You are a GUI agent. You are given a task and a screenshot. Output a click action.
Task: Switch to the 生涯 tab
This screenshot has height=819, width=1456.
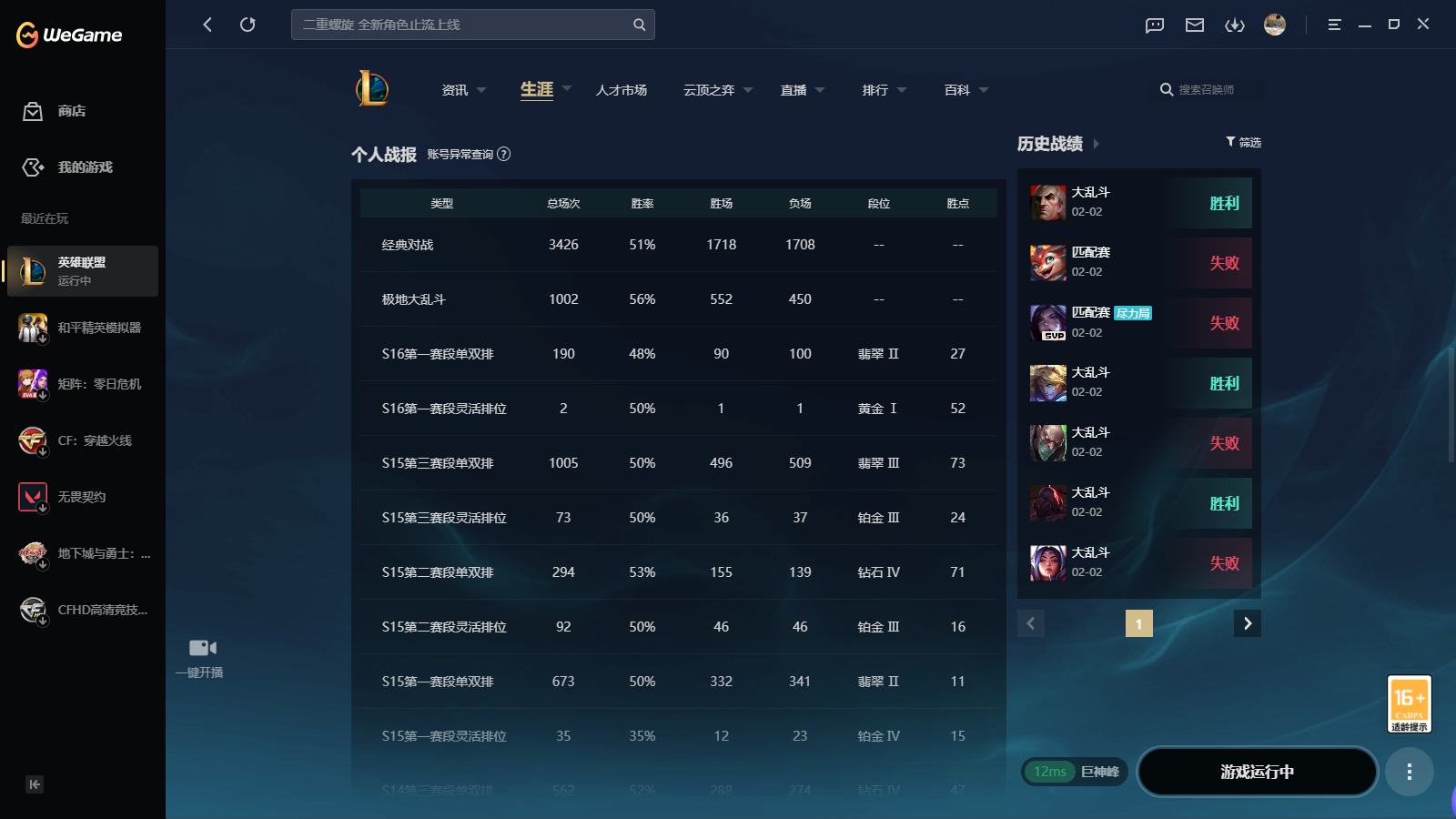pyautogui.click(x=537, y=89)
